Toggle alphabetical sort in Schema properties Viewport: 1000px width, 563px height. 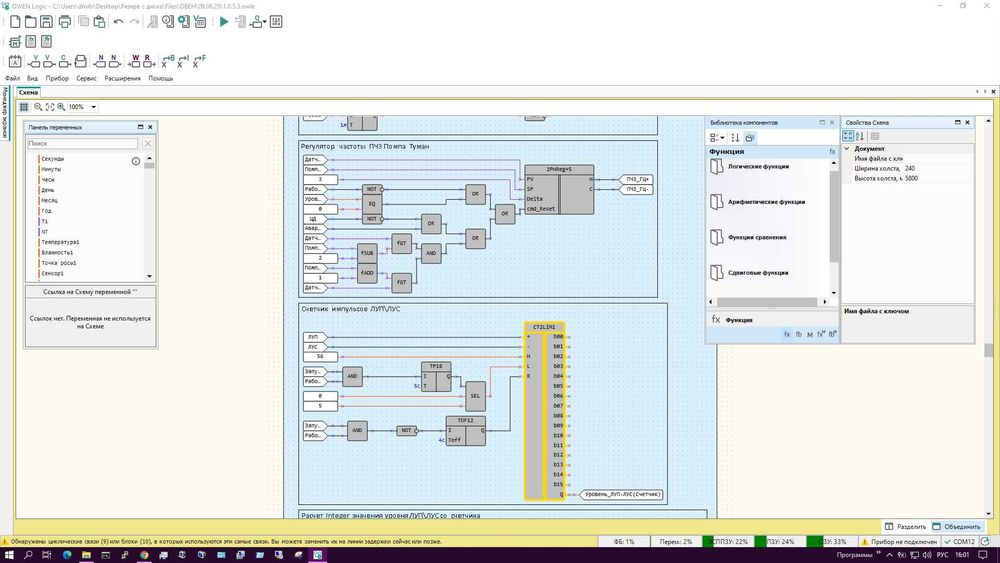(859, 136)
